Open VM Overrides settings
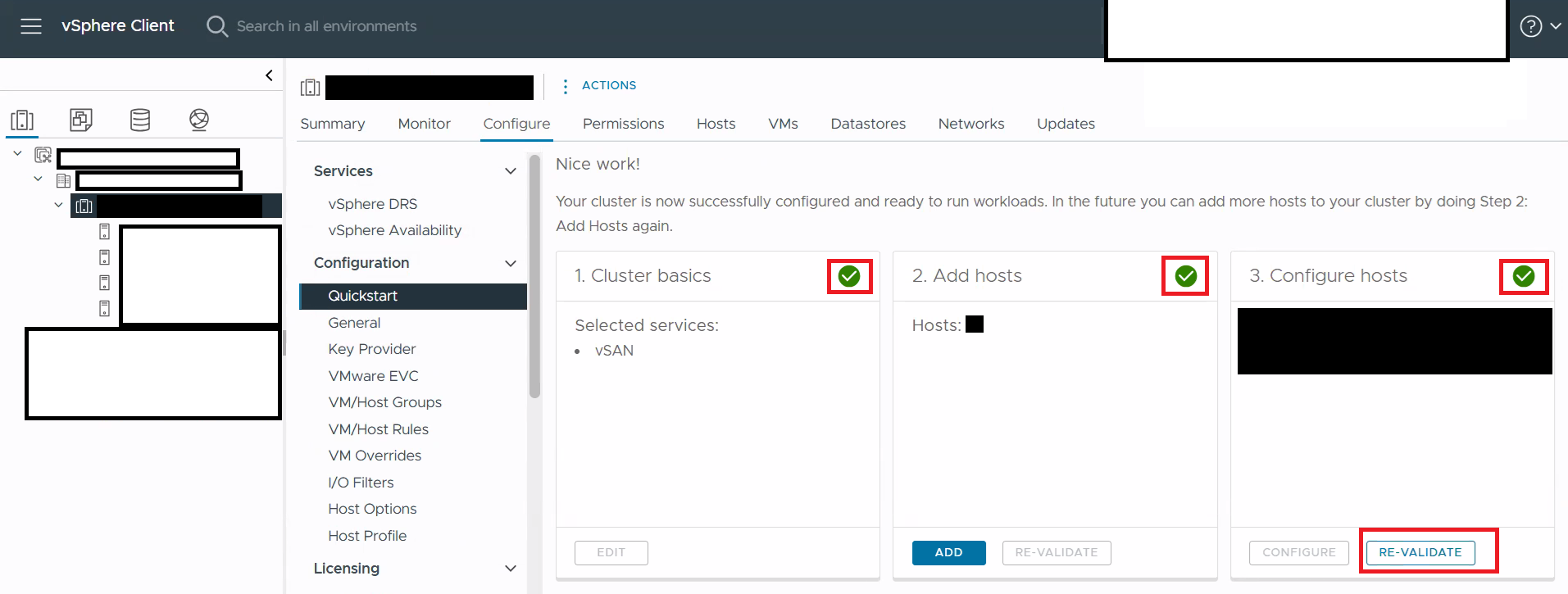The height and width of the screenshot is (594, 1568). point(375,456)
